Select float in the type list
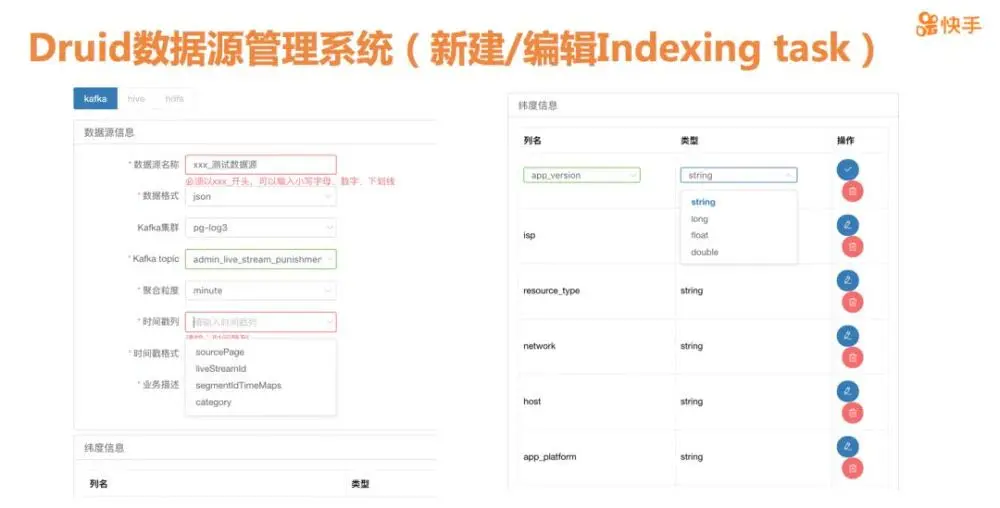Image resolution: width=1000 pixels, height=508 pixels. (x=739, y=235)
